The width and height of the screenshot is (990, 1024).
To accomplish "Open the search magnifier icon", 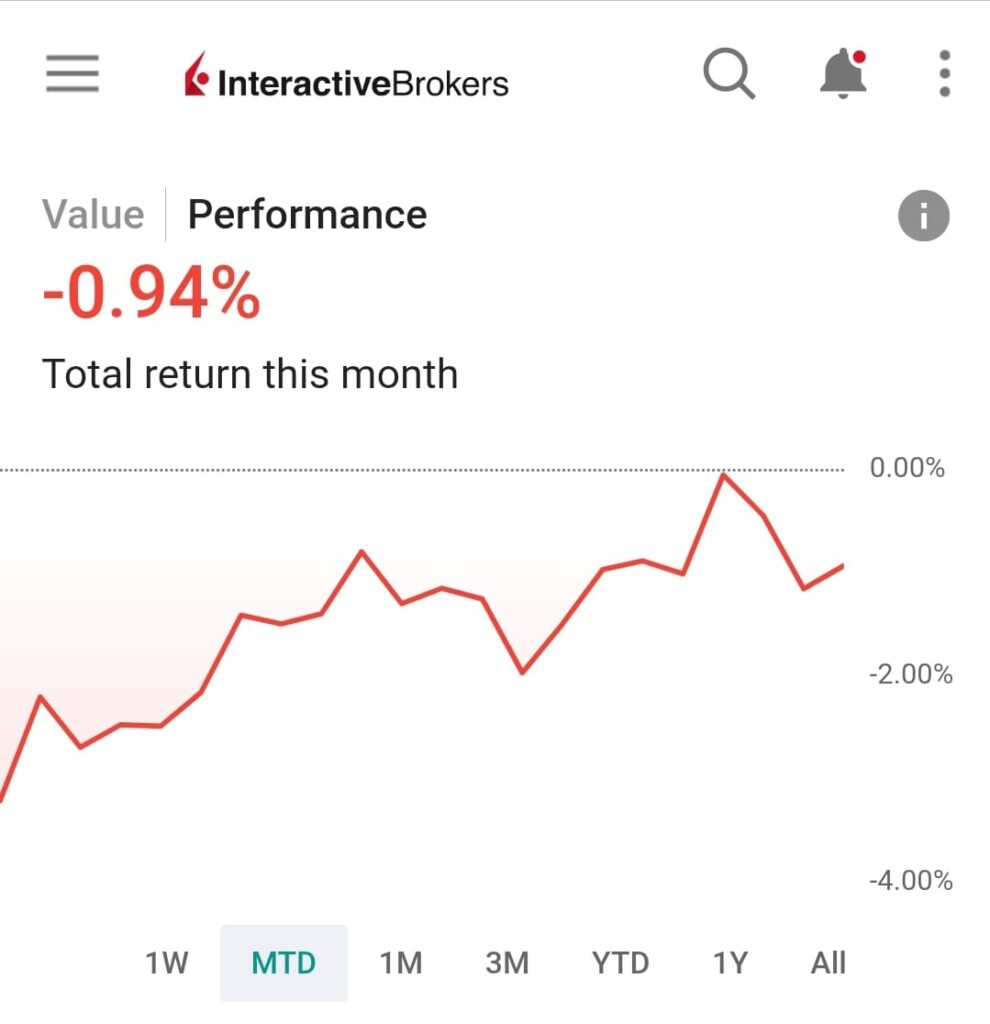I will pyautogui.click(x=728, y=74).
